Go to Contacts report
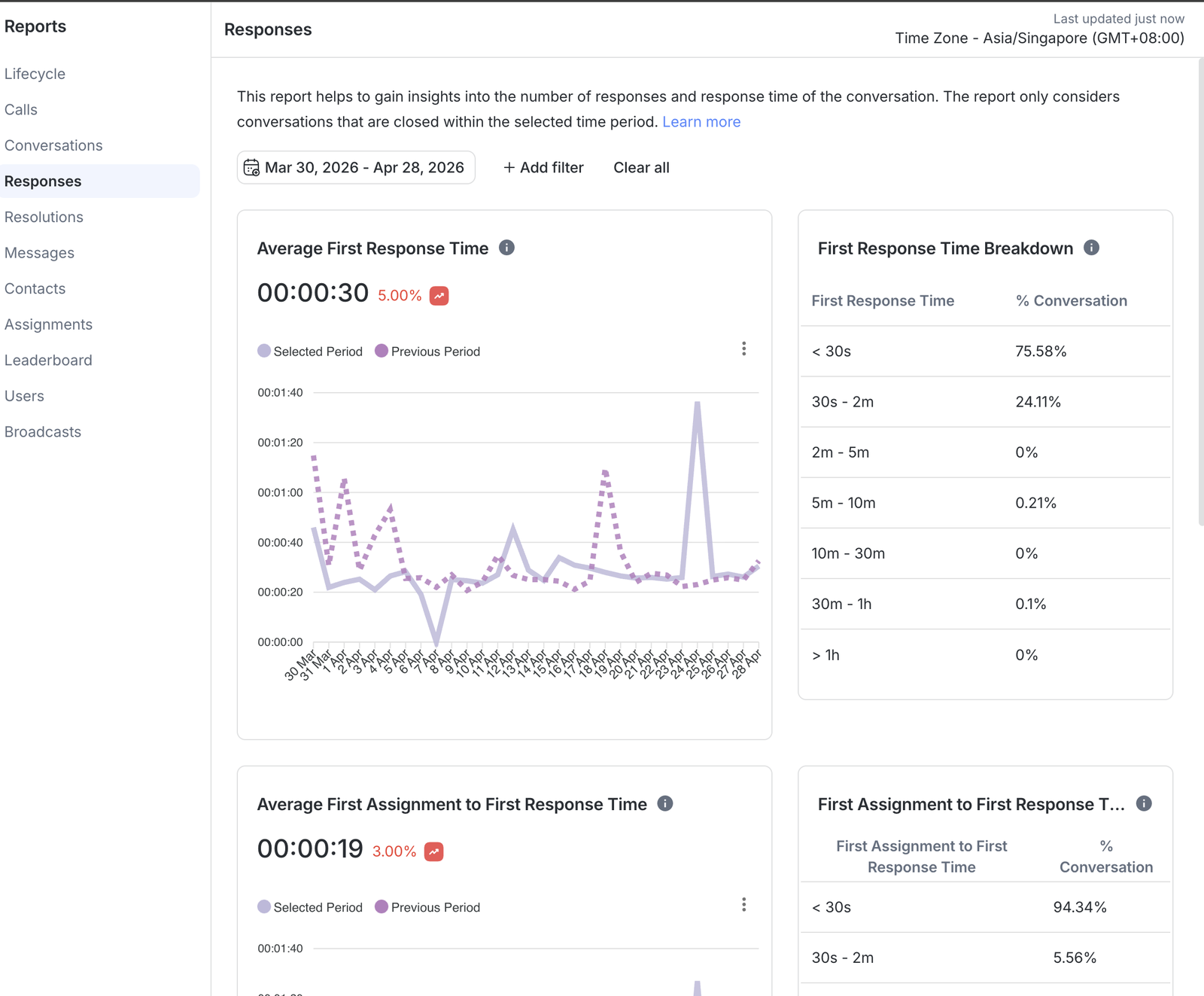 (35, 288)
